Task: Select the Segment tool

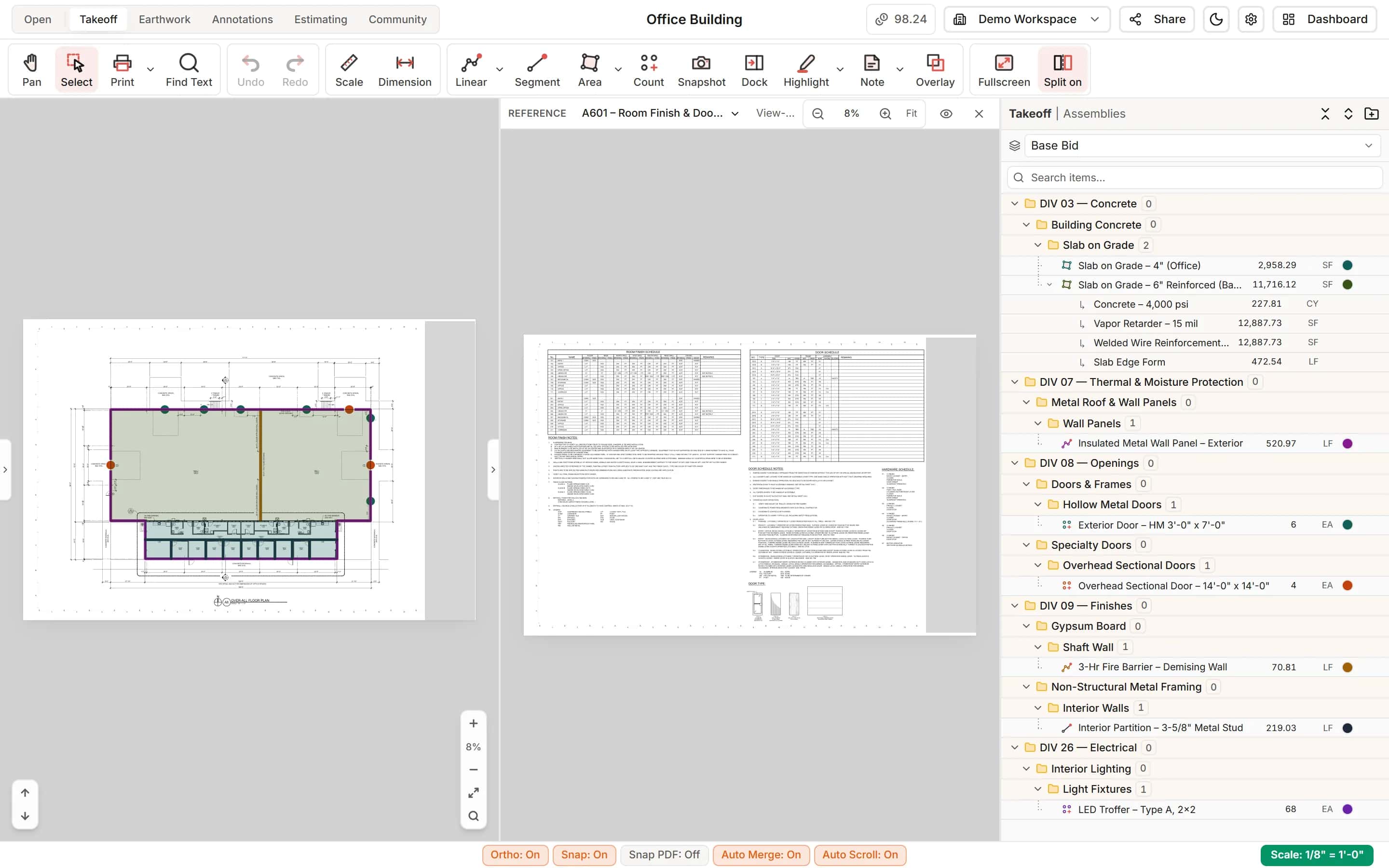Action: (537, 70)
